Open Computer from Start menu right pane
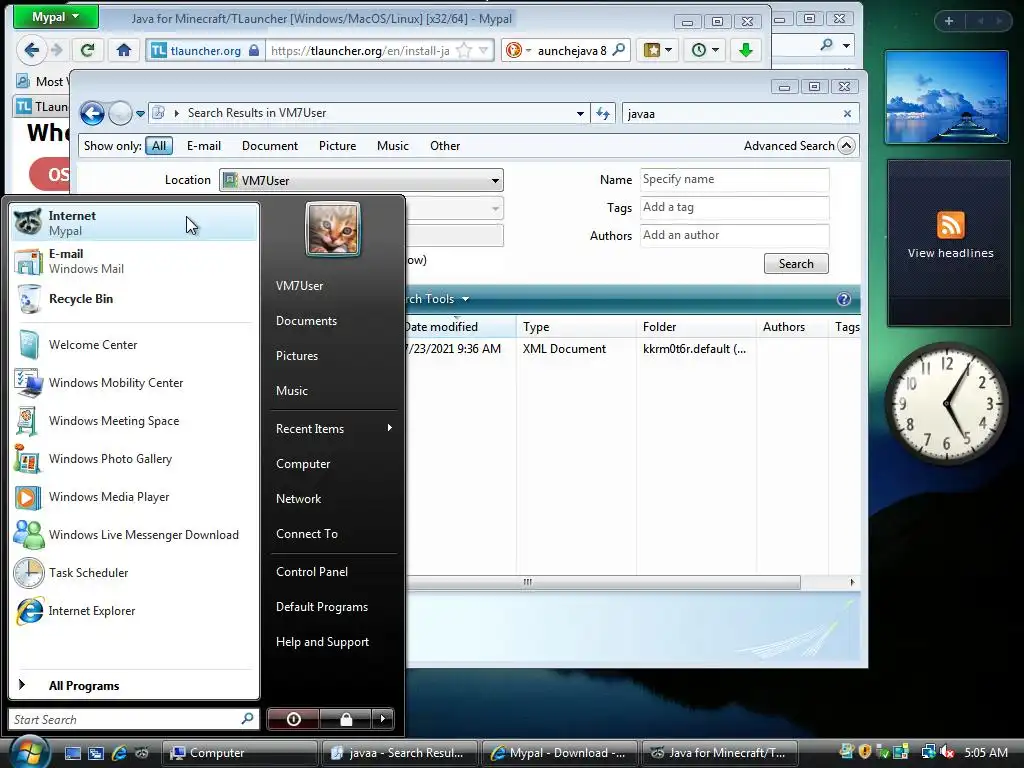The height and width of the screenshot is (768, 1024). pos(303,464)
